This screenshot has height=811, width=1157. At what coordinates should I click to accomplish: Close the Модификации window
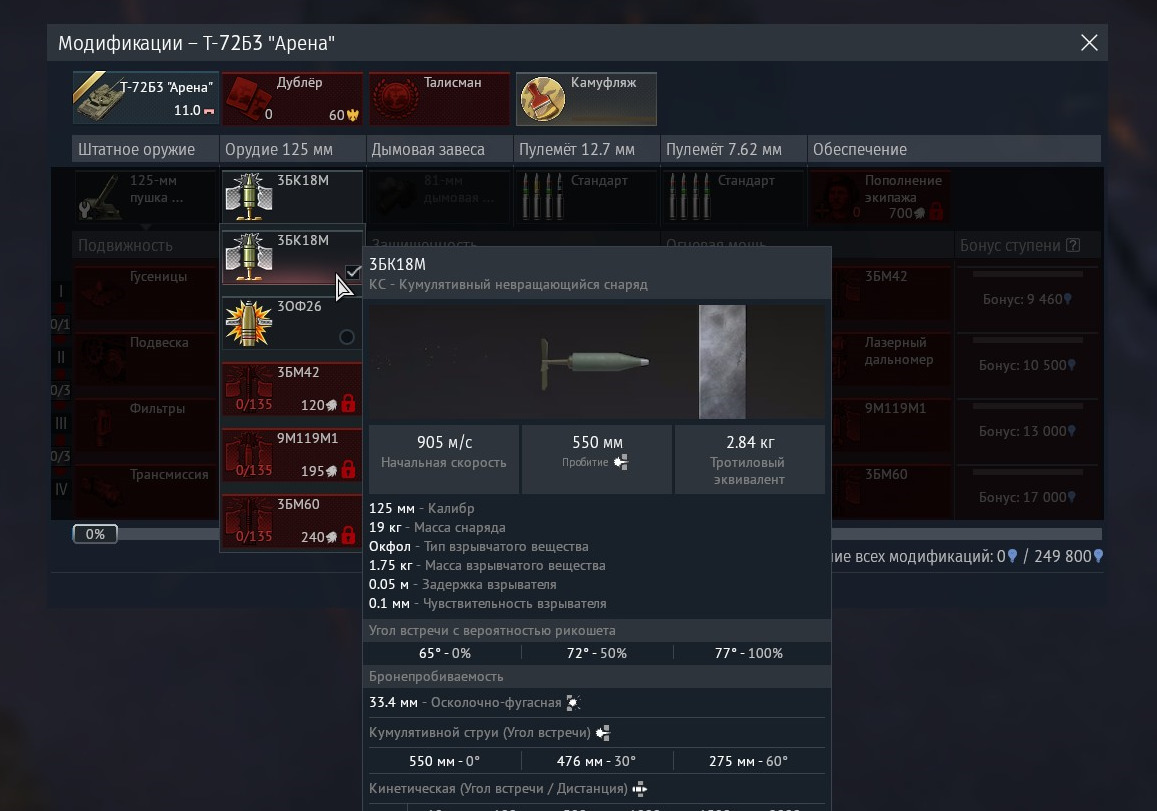click(1088, 42)
